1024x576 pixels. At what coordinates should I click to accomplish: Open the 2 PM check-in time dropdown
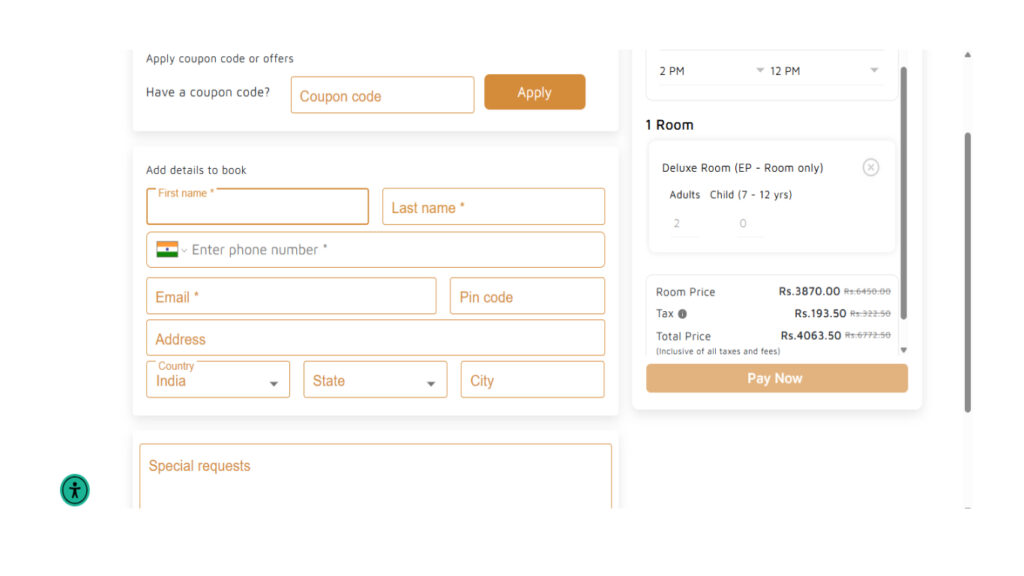coord(710,71)
